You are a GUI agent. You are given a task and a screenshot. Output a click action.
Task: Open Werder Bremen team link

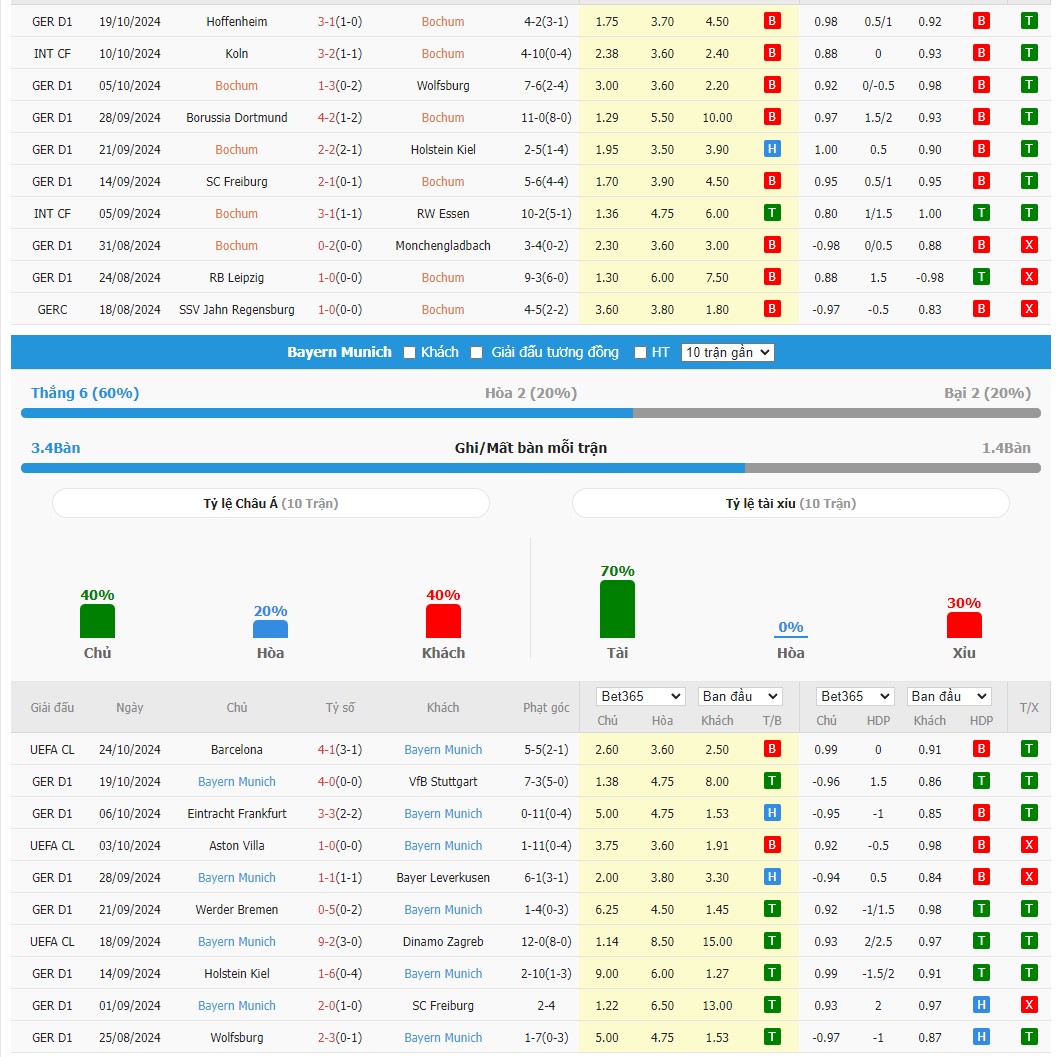(x=237, y=909)
